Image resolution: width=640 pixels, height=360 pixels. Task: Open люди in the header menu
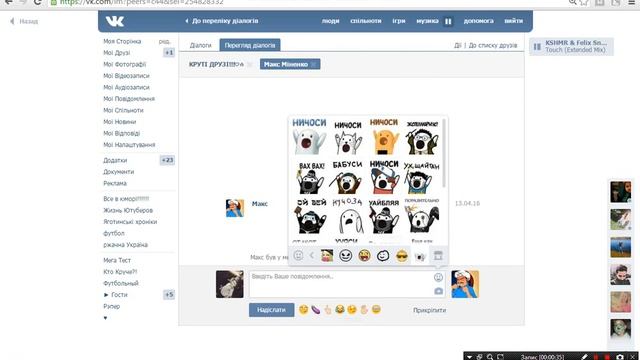[x=330, y=21]
